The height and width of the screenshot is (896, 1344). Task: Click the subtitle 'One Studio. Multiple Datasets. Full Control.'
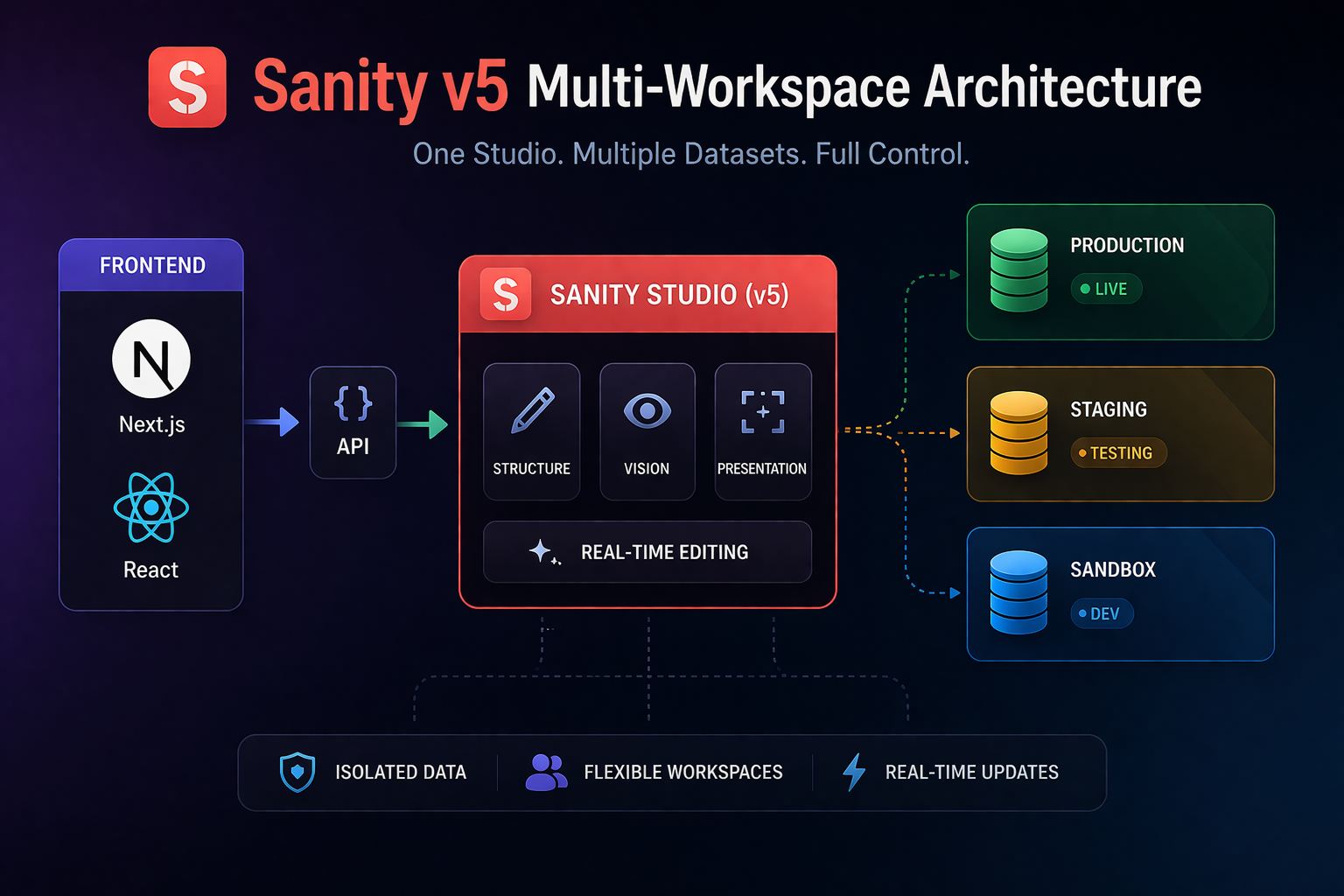pyautogui.click(x=691, y=154)
